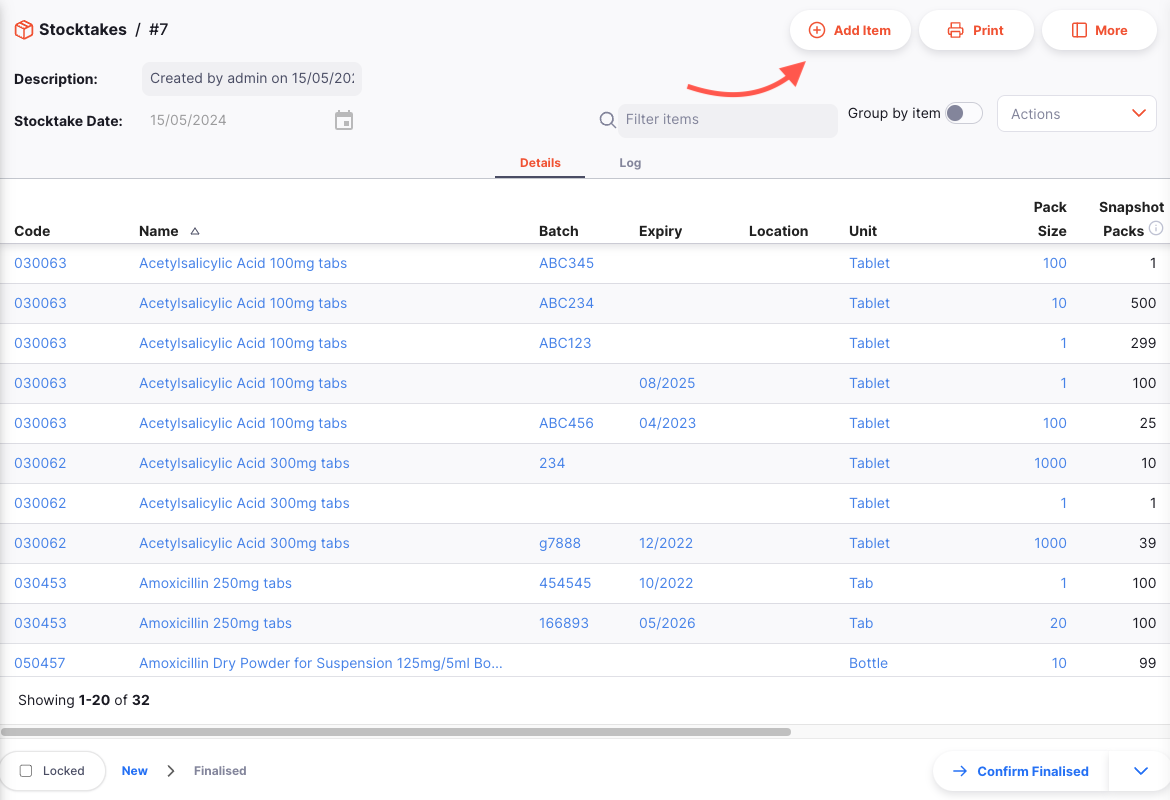The width and height of the screenshot is (1170, 800).
Task: Click the Stocktakes box icon
Action: point(24,30)
